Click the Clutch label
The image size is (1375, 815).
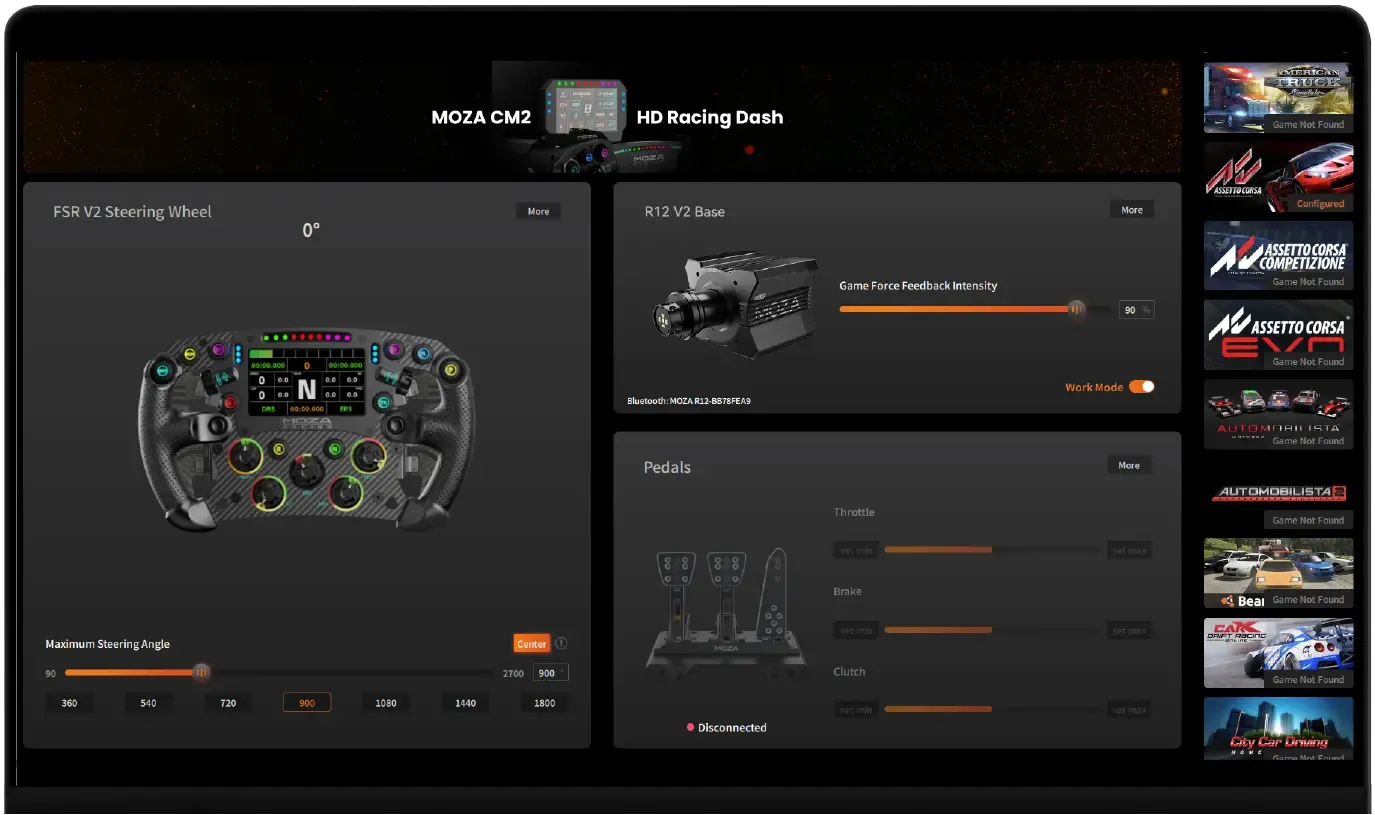[850, 671]
